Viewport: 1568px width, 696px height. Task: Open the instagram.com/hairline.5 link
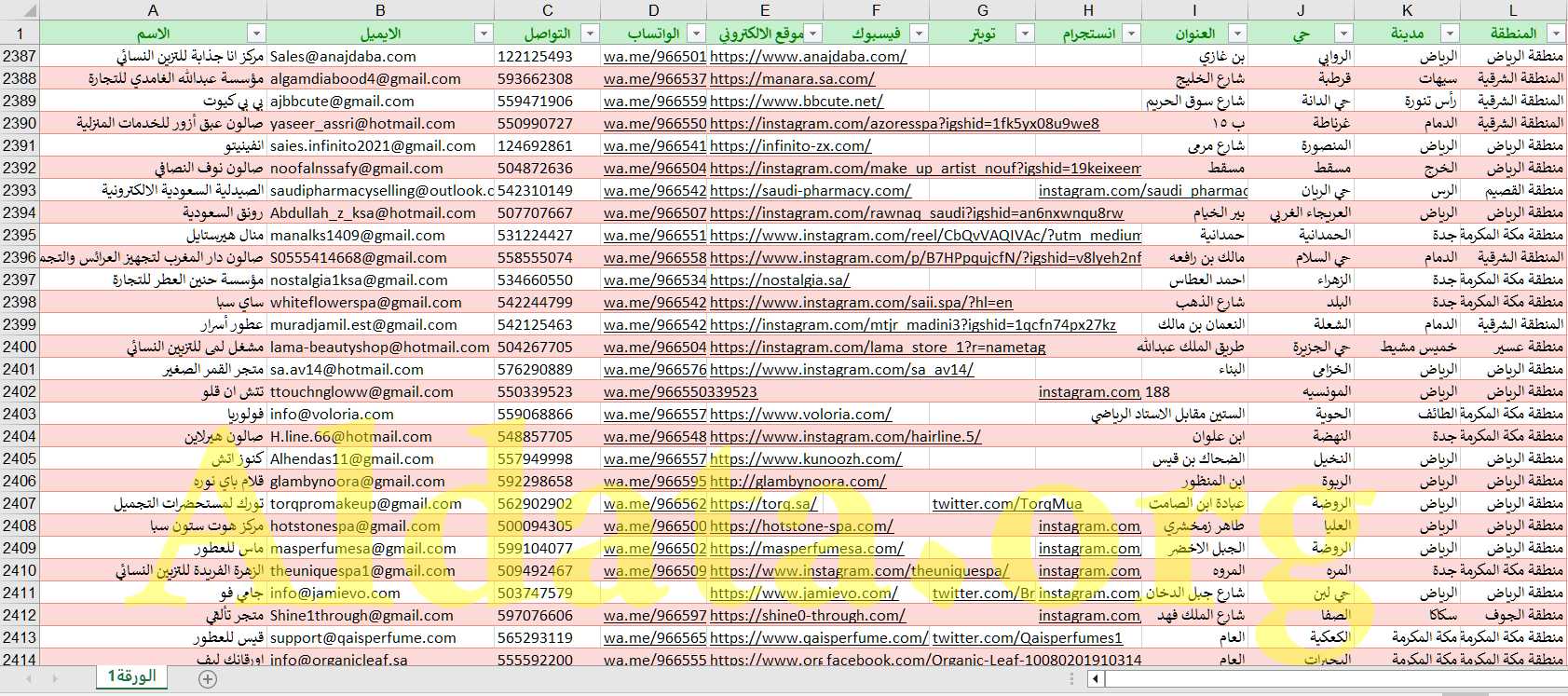click(845, 436)
